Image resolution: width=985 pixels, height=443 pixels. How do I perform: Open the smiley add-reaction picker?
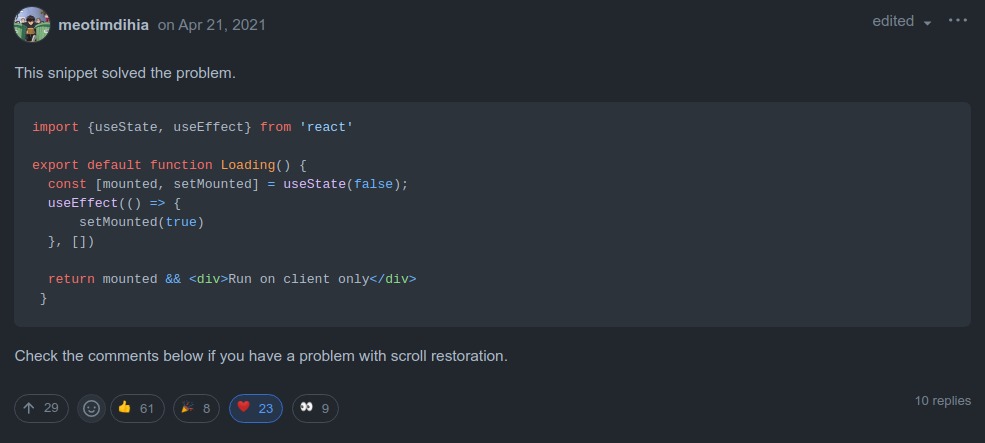coord(92,408)
